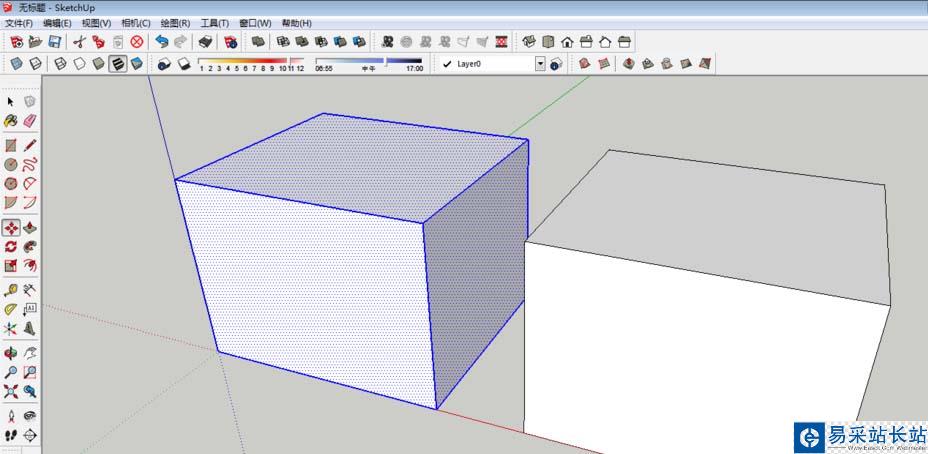Expand the Layer0 dropdown arrow
Image resolution: width=928 pixels, height=454 pixels.
[x=540, y=64]
